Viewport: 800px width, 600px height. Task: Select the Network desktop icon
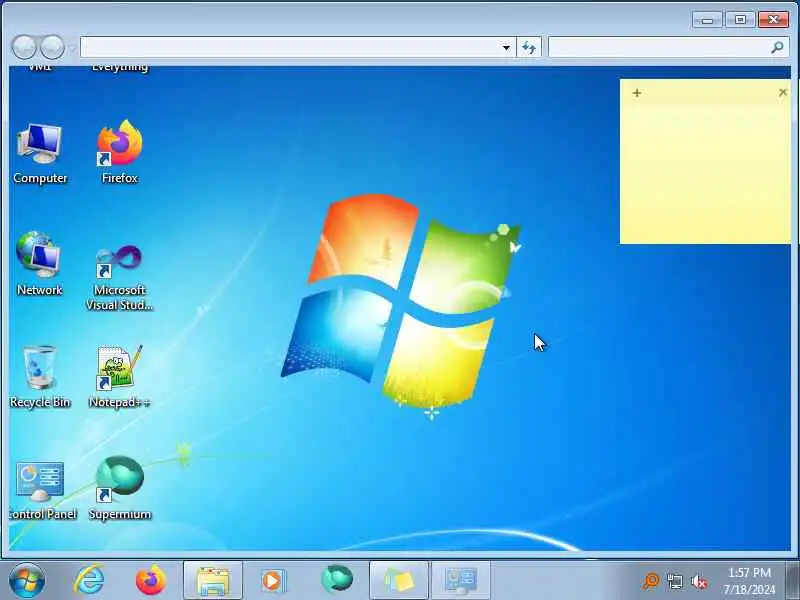(39, 263)
